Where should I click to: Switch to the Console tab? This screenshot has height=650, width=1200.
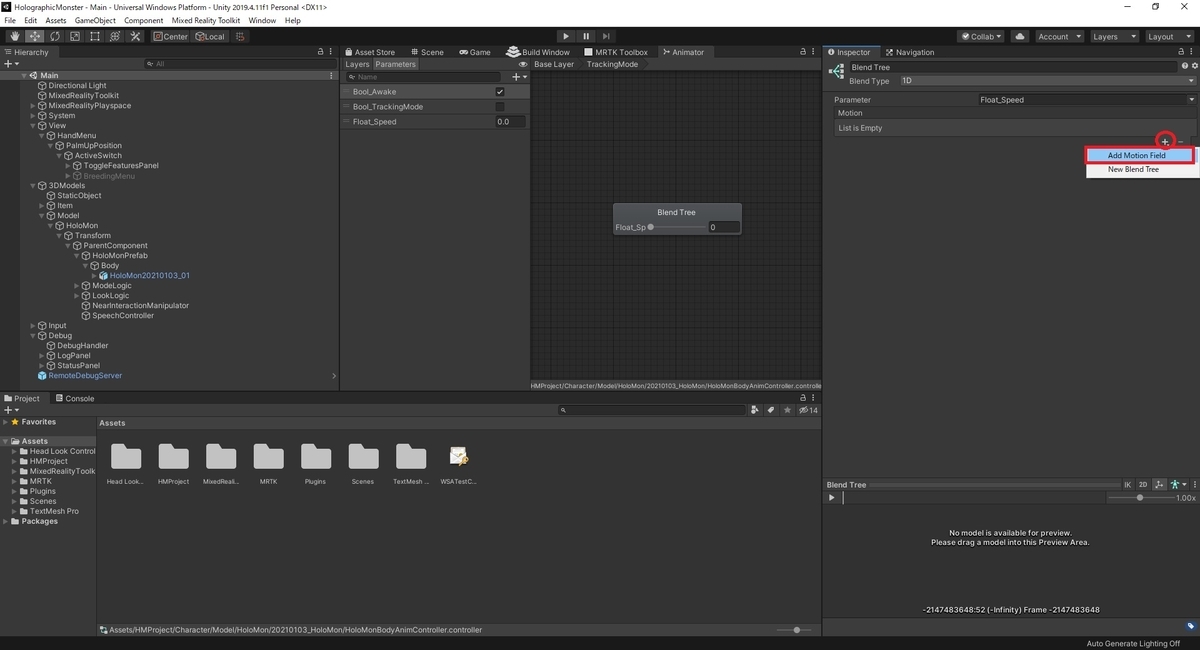tap(75, 398)
